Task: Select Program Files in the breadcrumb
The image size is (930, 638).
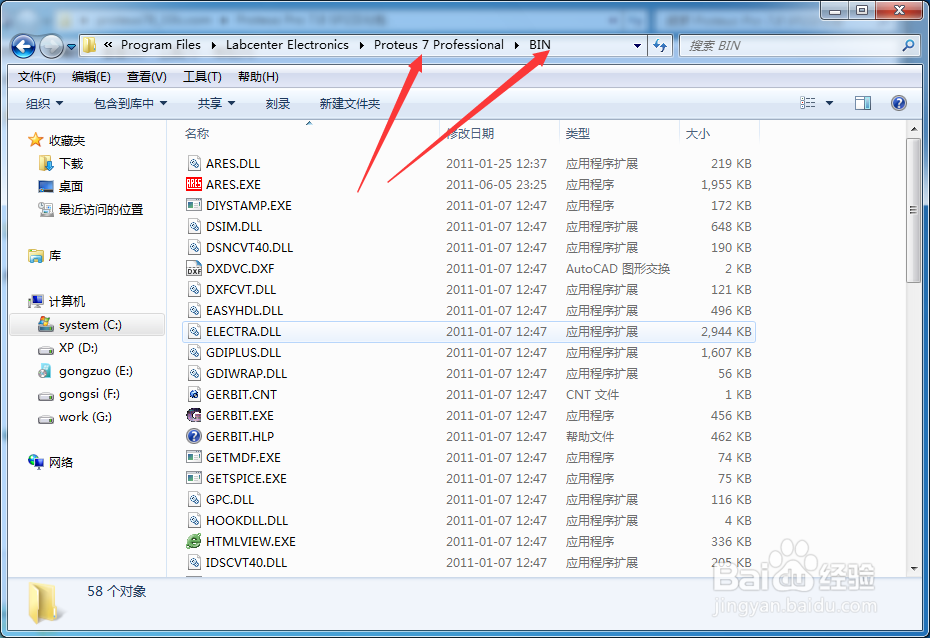Action: click(161, 45)
